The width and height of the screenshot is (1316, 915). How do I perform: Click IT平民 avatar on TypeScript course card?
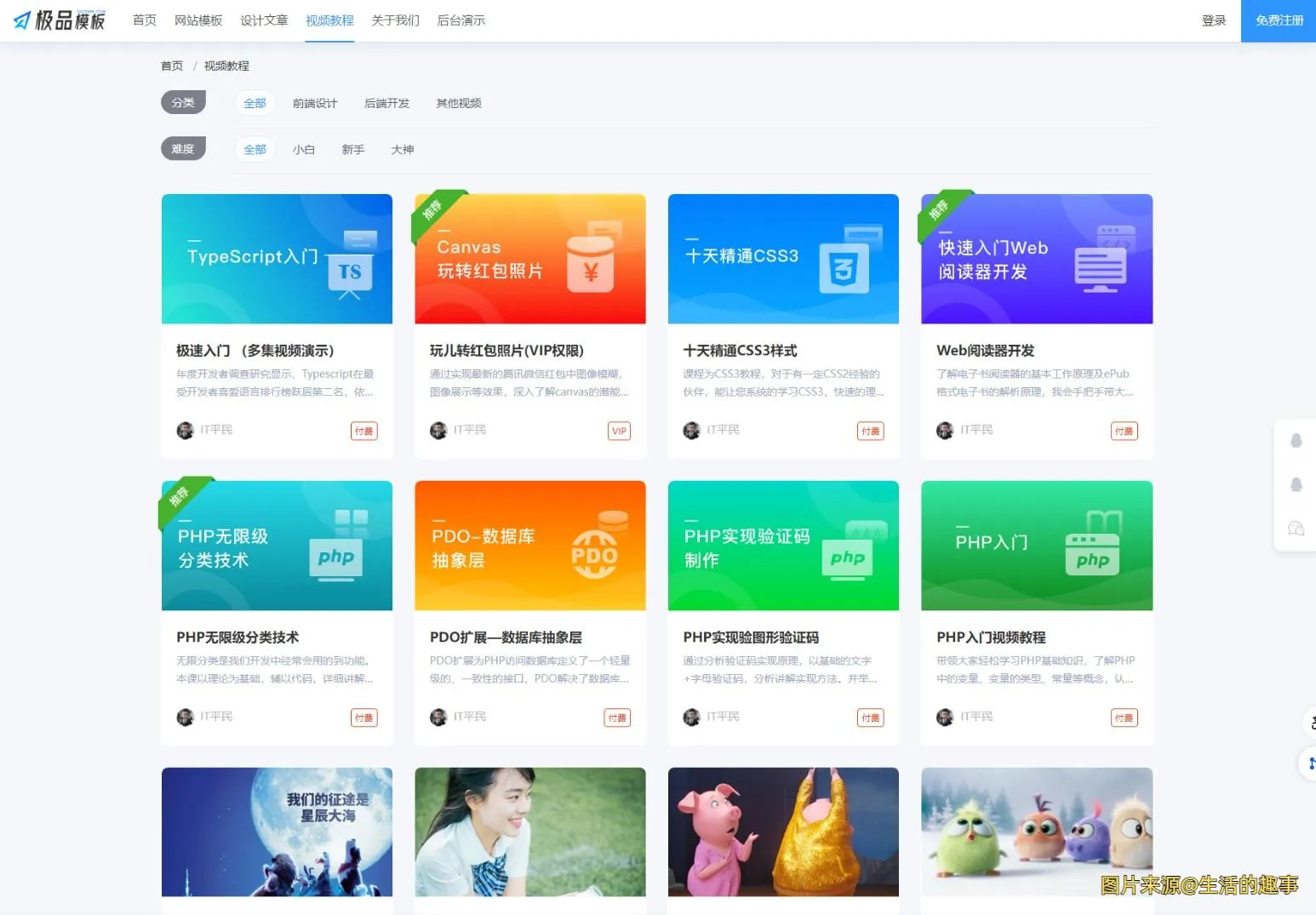pyautogui.click(x=186, y=430)
